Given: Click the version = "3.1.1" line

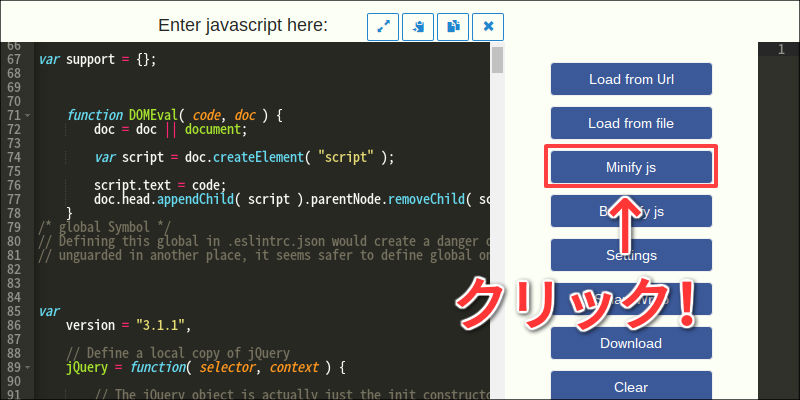Looking at the screenshot, I should point(128,325).
